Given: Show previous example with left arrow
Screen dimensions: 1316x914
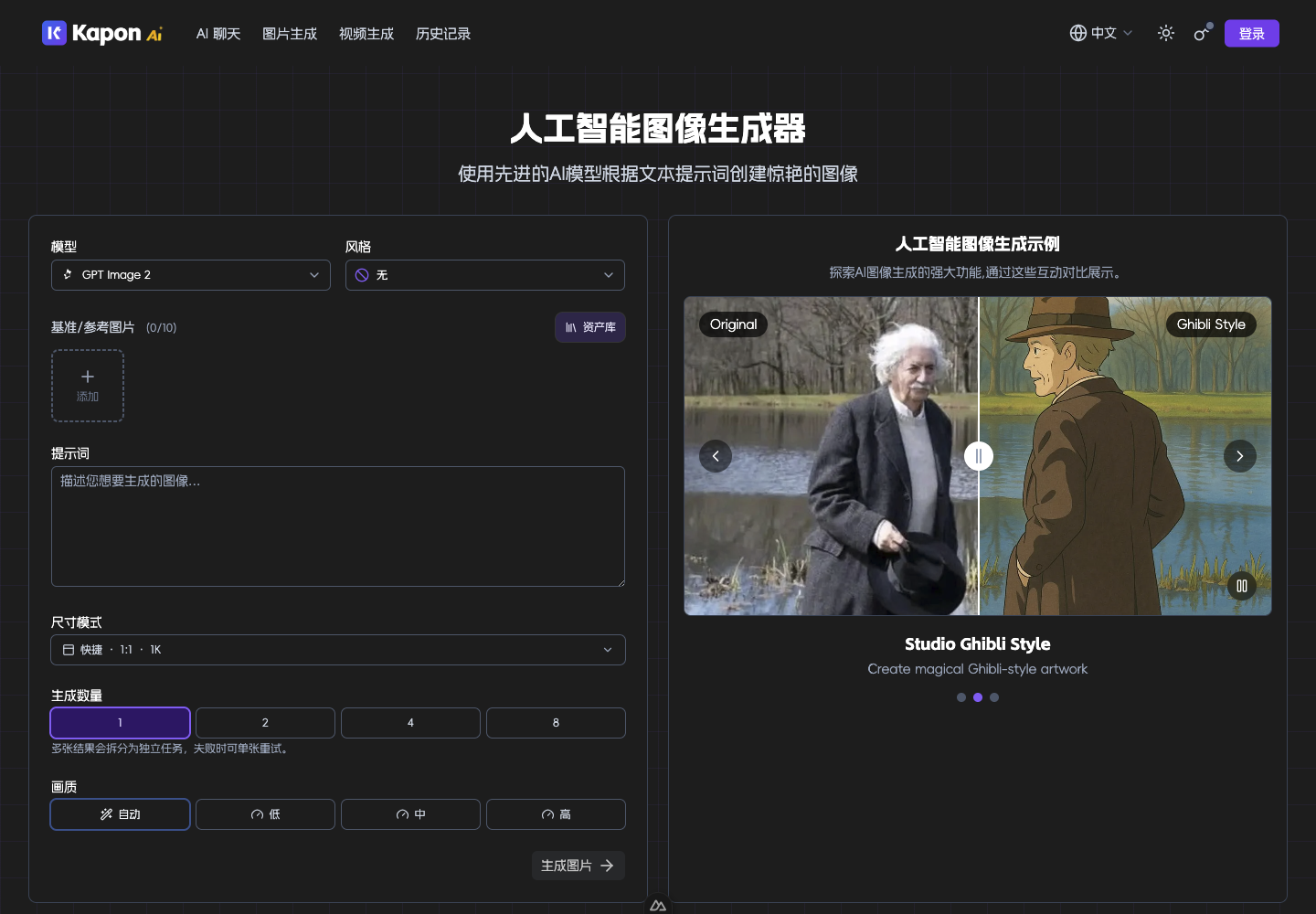Looking at the screenshot, I should tap(716, 456).
